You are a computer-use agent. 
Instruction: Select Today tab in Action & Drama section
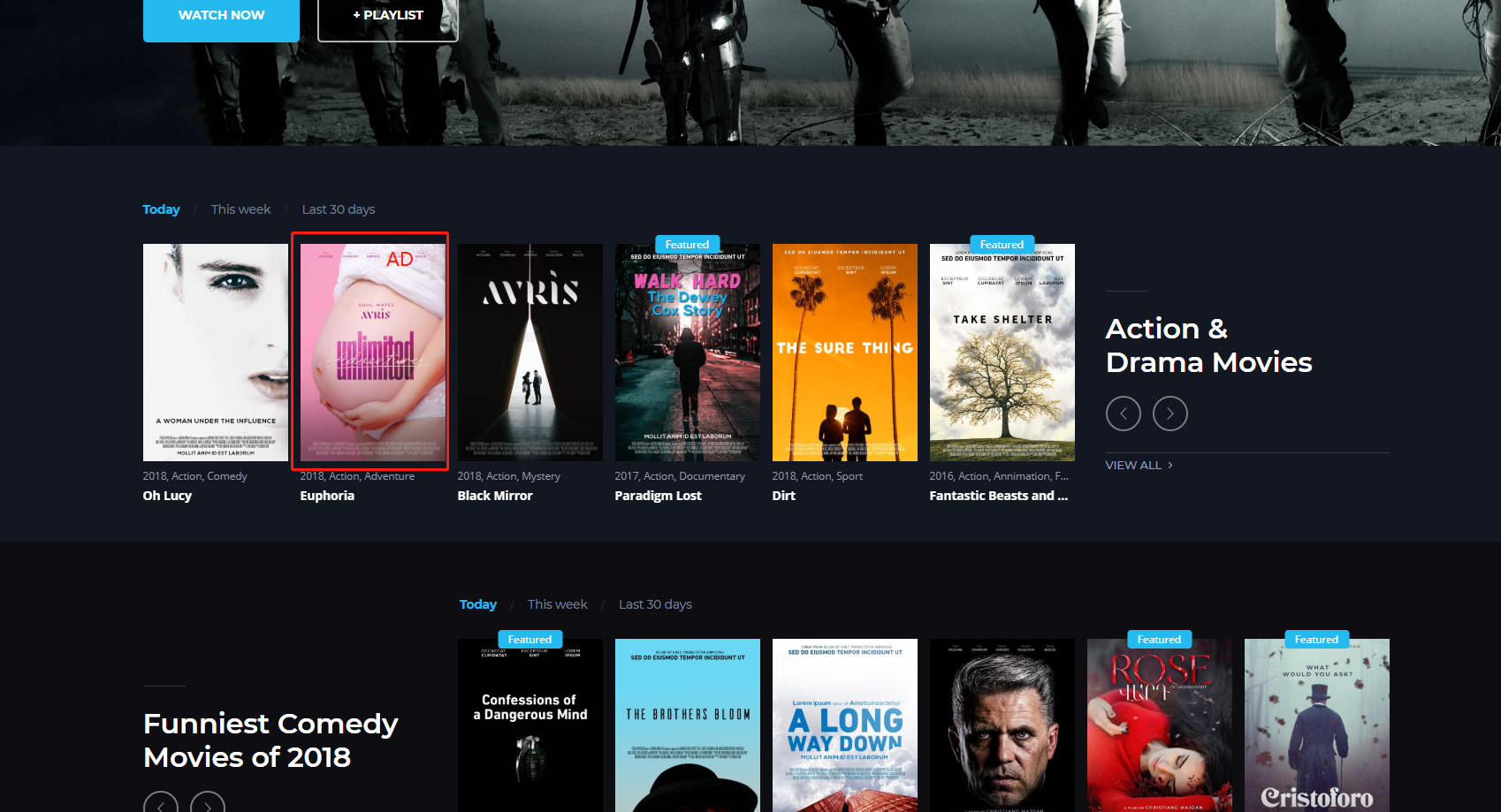coord(161,209)
